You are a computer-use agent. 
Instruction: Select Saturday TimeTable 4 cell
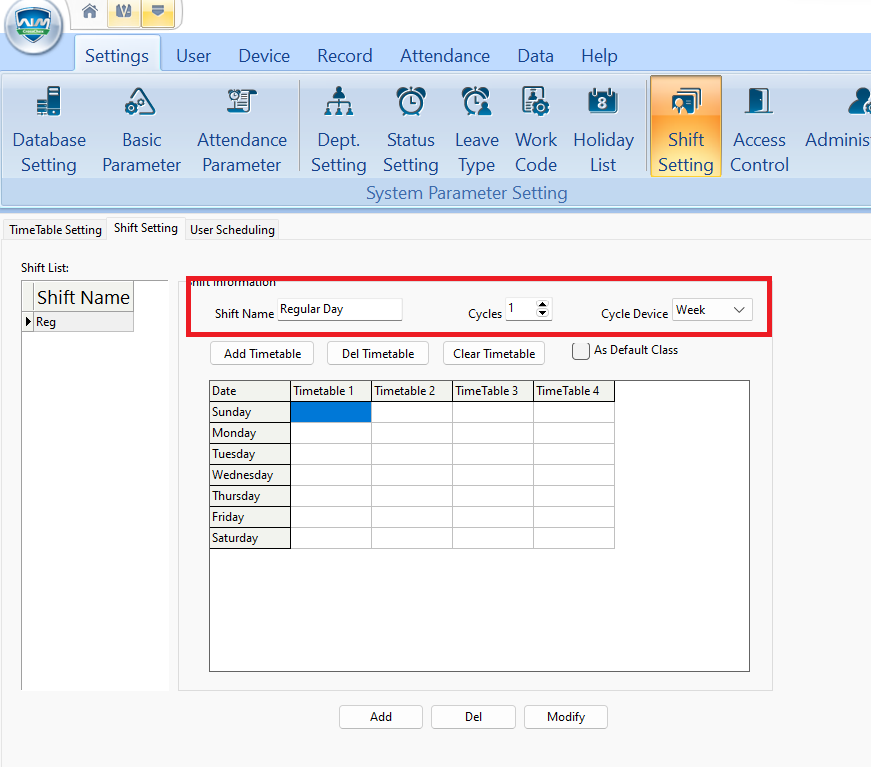click(x=574, y=538)
